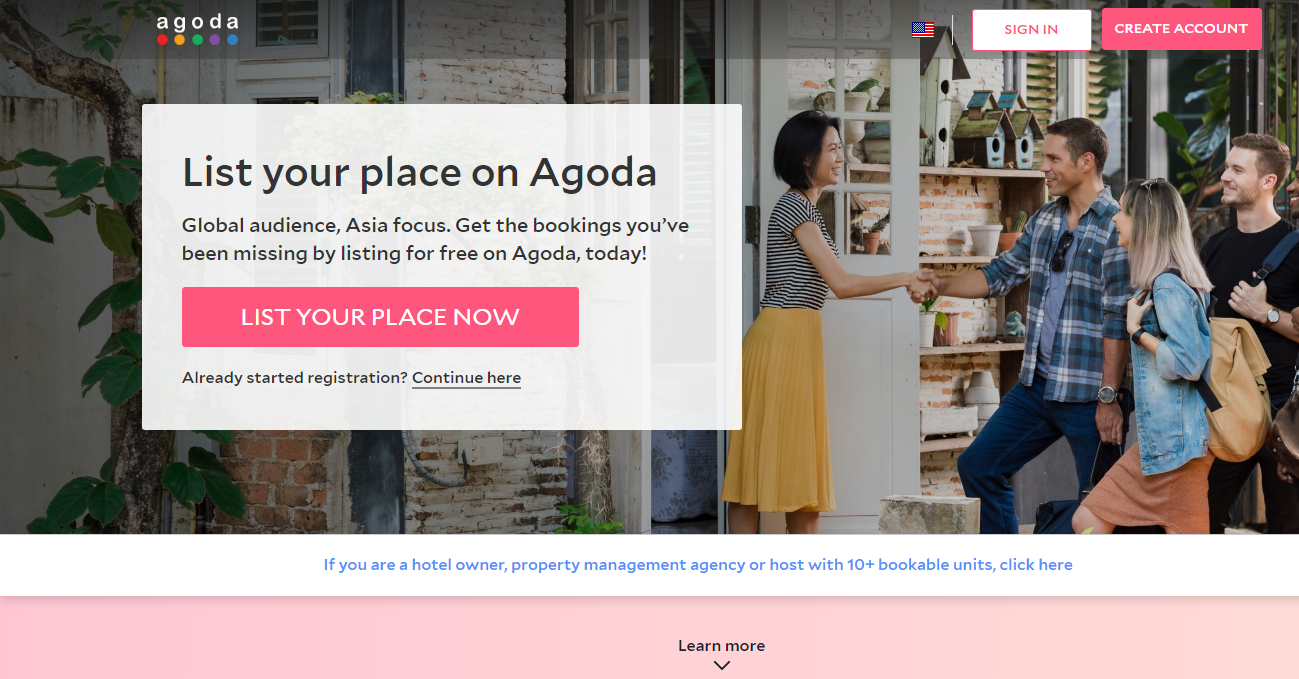
Task: Click the blue dot in agoda logo
Action: click(232, 40)
